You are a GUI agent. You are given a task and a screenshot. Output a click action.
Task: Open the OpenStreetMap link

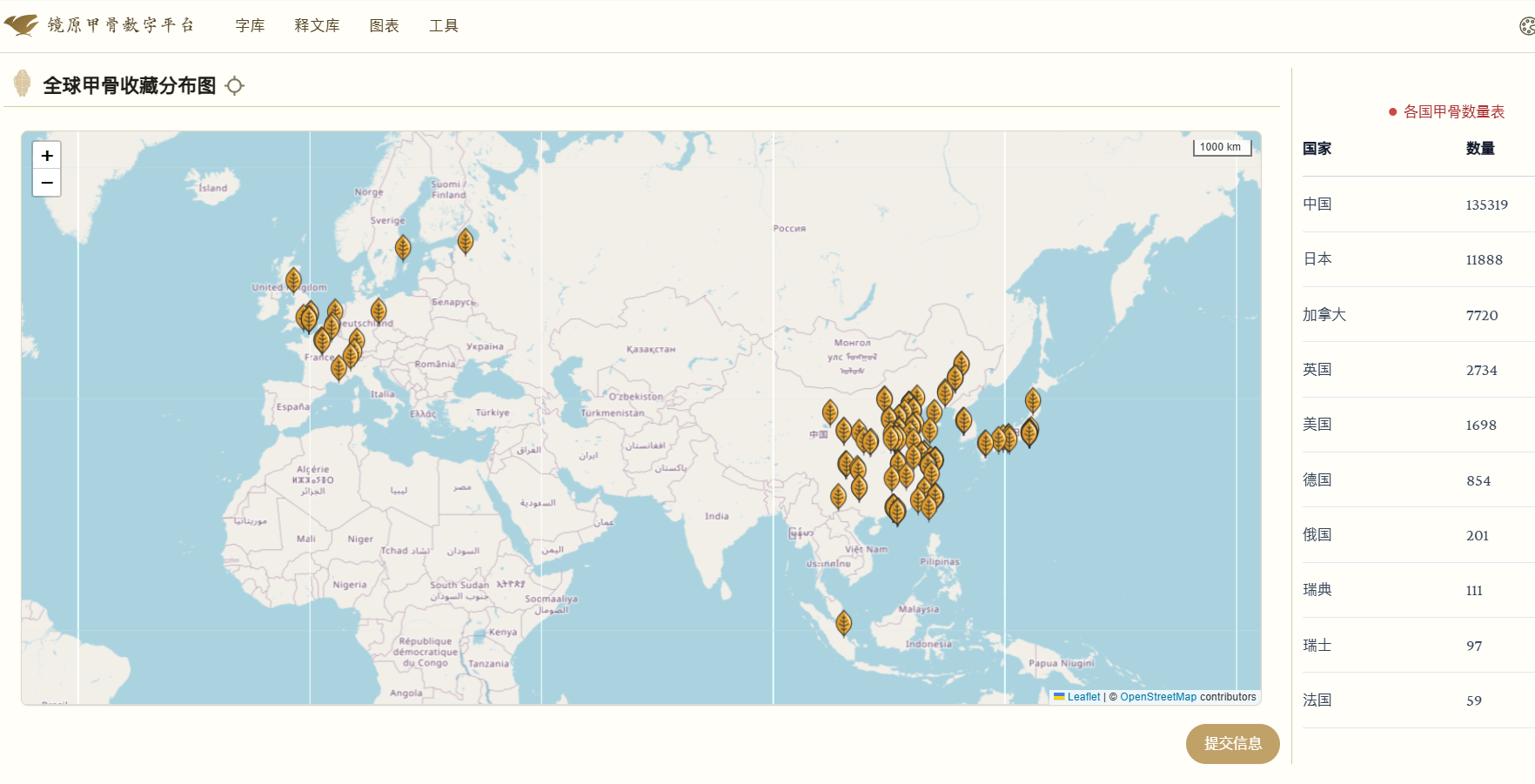(1158, 697)
